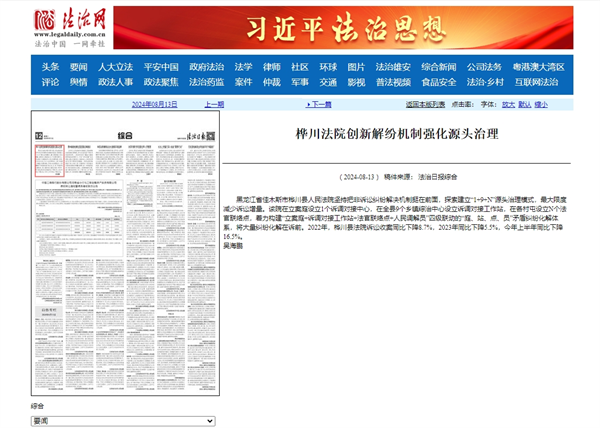
Task: Go to previous issue 上一期
Action: tap(214, 104)
